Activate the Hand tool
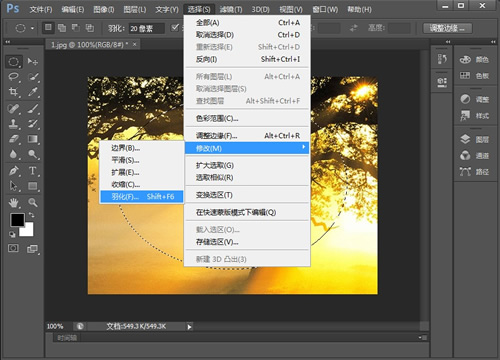Image resolution: width=500 pixels, height=360 pixels. click(14, 202)
